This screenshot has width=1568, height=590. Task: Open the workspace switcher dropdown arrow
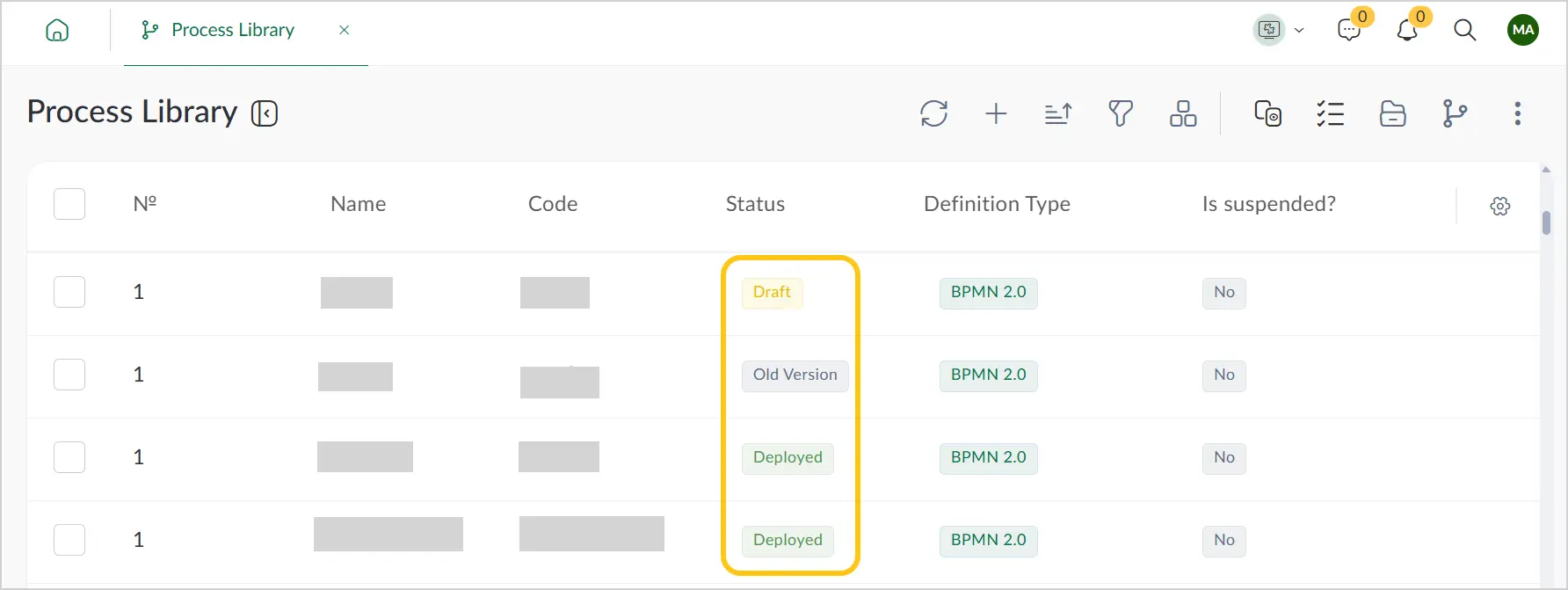[1299, 31]
